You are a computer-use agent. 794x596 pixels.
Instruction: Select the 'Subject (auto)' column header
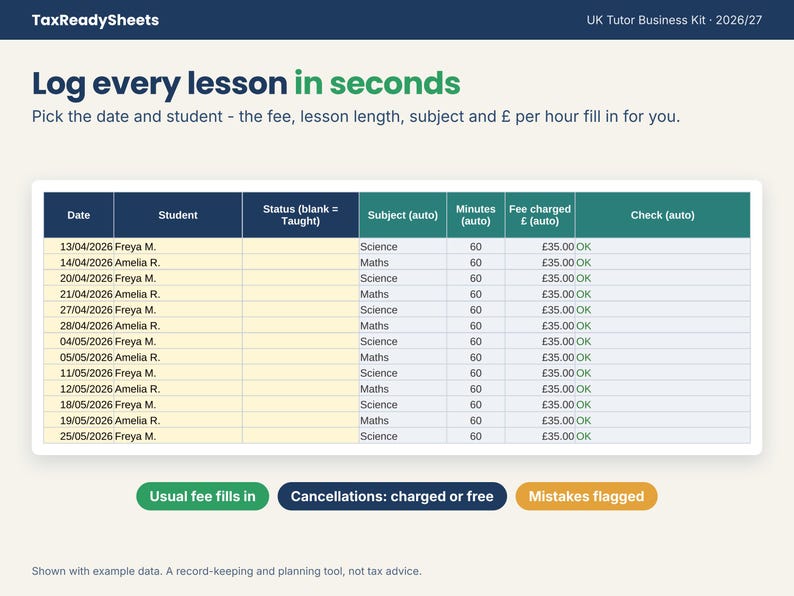pyautogui.click(x=403, y=215)
